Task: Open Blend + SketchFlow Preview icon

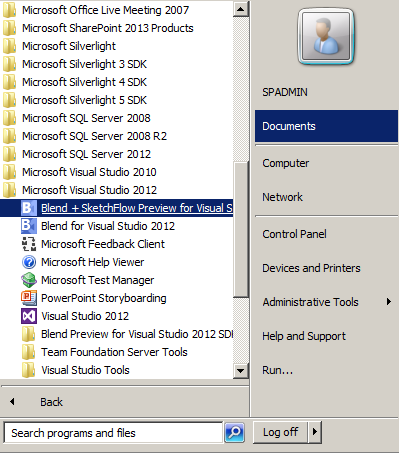Action: point(28,208)
